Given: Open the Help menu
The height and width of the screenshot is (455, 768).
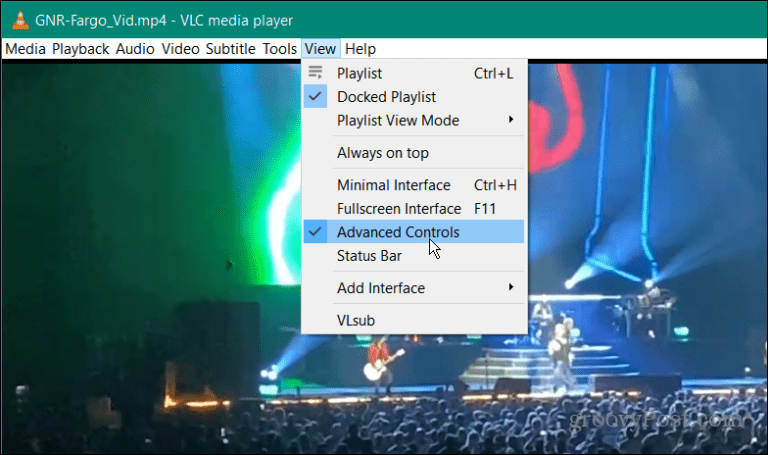Looking at the screenshot, I should tap(360, 49).
